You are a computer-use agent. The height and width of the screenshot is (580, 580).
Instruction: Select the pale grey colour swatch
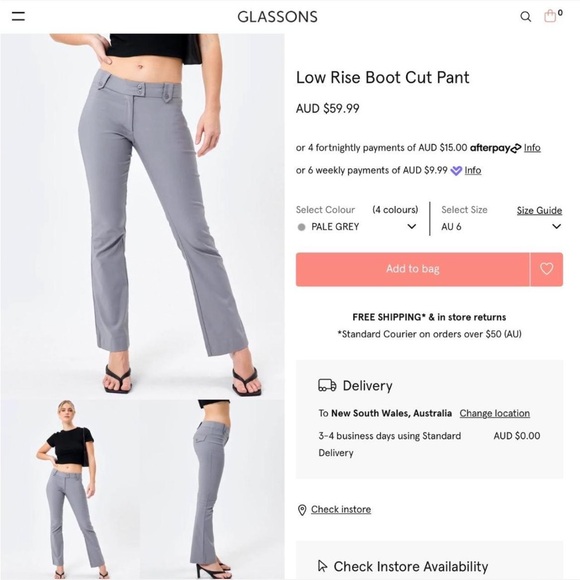point(301,227)
